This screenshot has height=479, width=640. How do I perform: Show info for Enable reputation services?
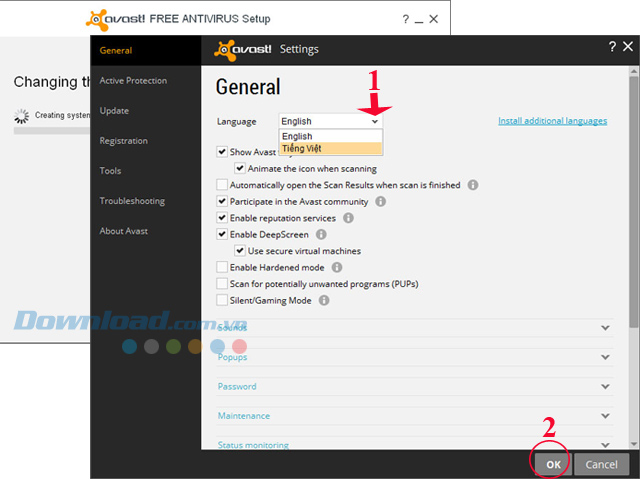click(x=348, y=218)
